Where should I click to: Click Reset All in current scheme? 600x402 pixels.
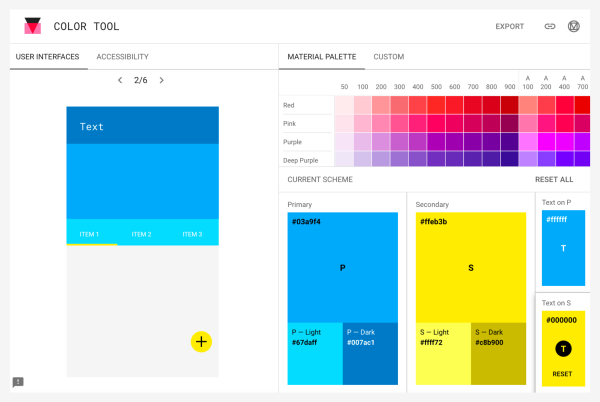tap(554, 179)
